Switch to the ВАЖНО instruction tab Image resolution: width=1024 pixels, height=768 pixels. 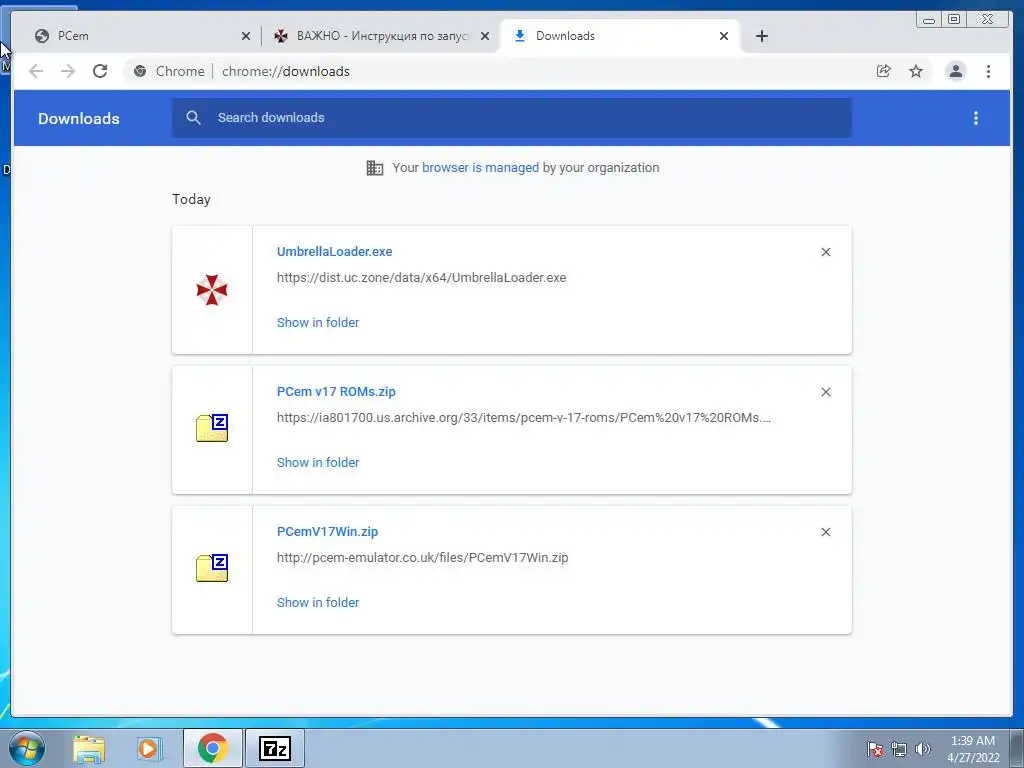[381, 36]
